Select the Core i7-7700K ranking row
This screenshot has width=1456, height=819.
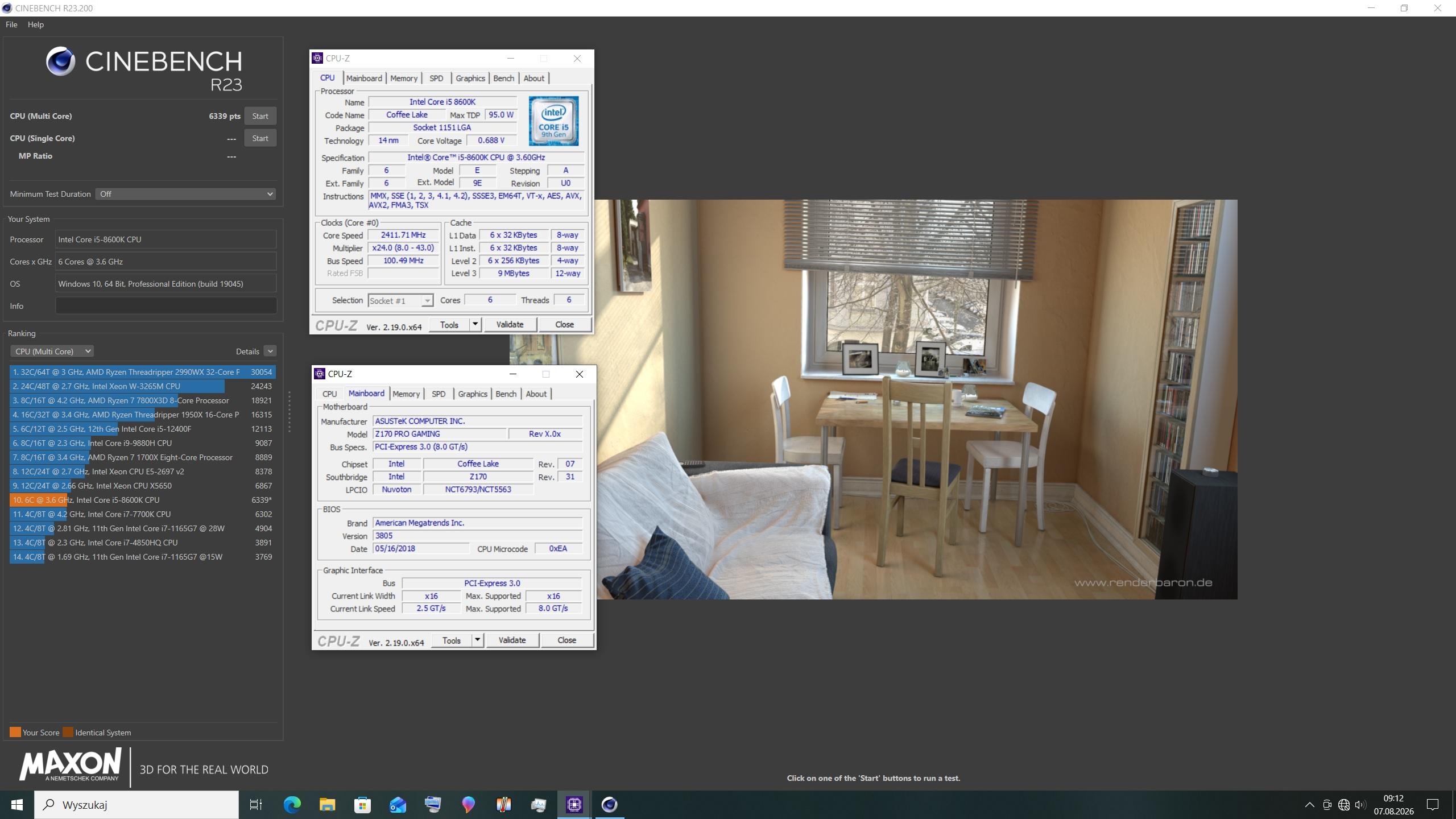tap(143, 514)
